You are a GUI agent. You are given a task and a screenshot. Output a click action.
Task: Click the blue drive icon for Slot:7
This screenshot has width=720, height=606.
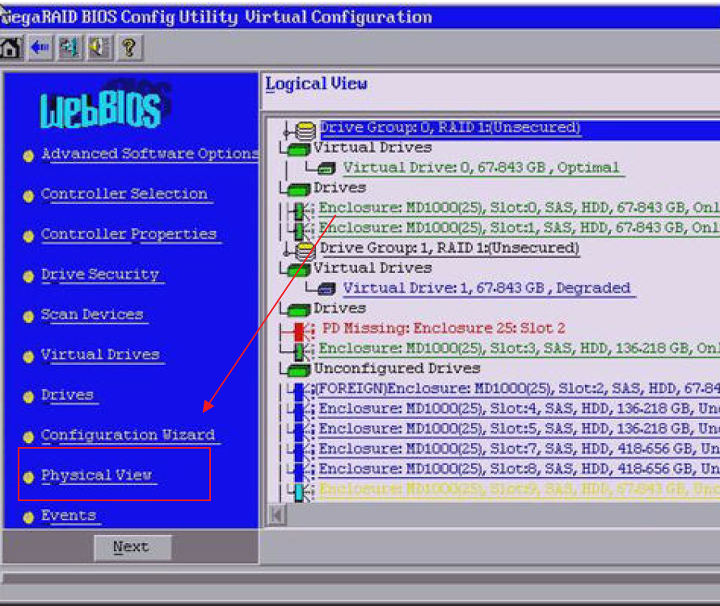299,451
